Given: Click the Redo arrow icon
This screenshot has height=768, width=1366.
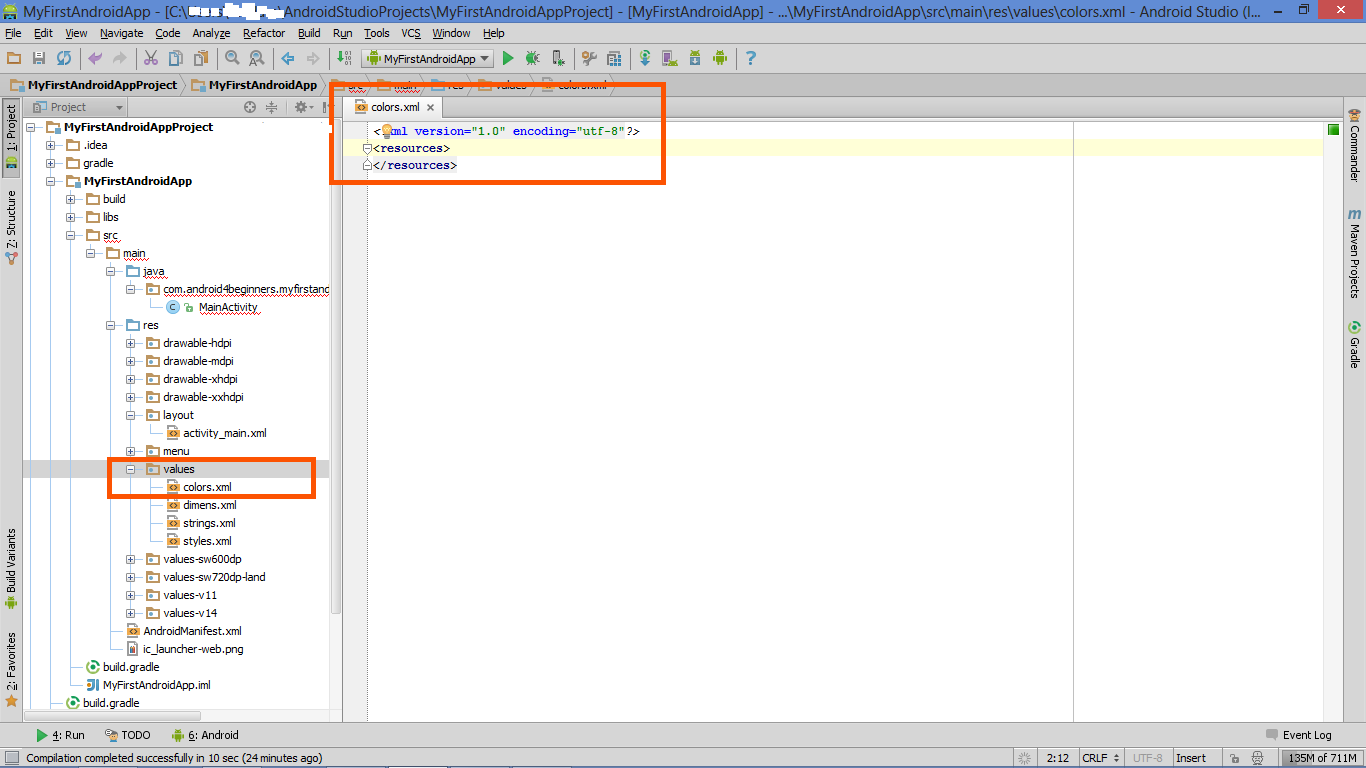Looking at the screenshot, I should pyautogui.click(x=120, y=59).
